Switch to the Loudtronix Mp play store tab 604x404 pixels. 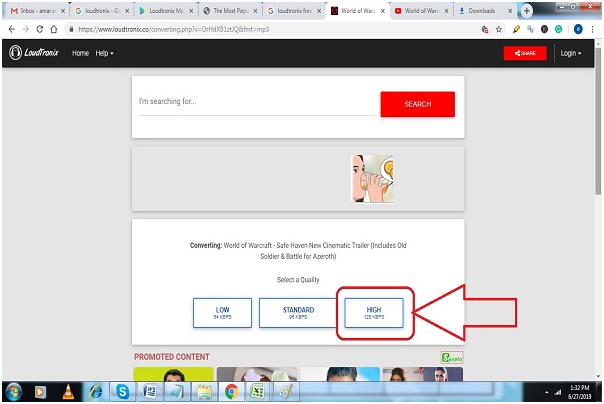point(166,11)
